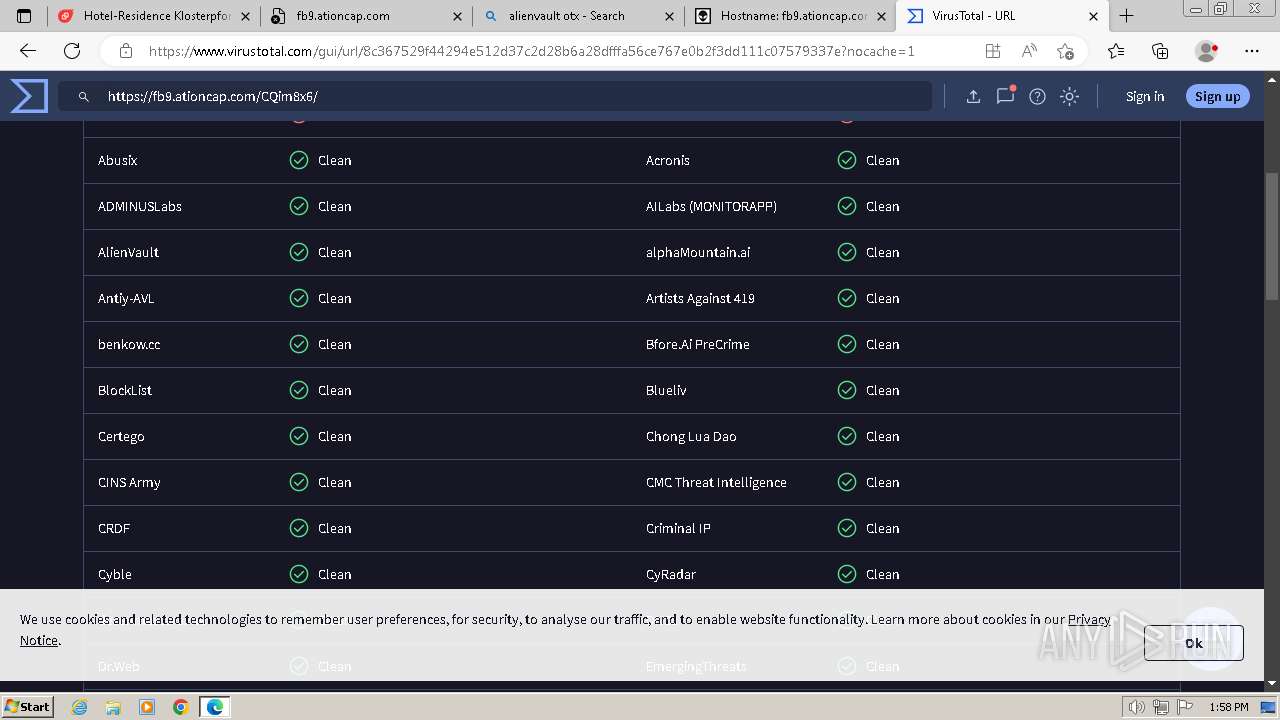Click the browser address bar URL
The width and height of the screenshot is (1280, 720).
coord(531,51)
